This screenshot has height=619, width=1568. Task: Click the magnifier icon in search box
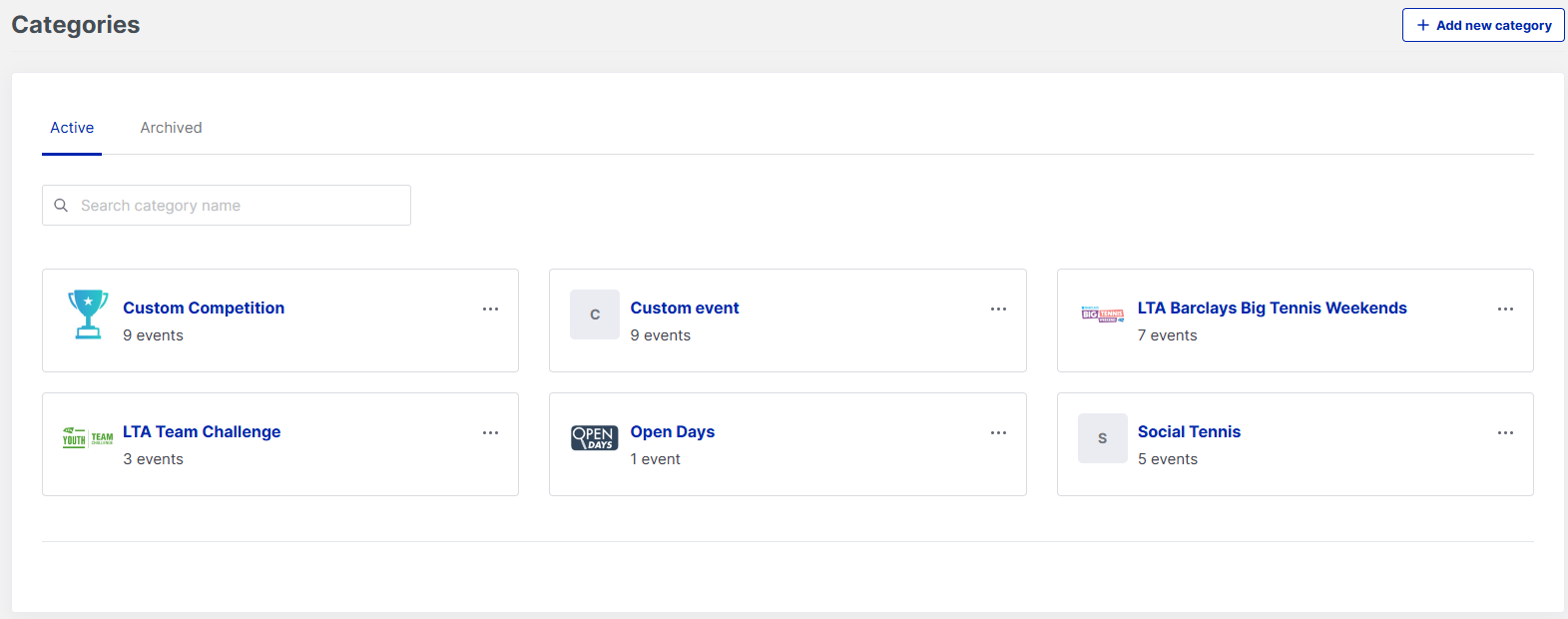coord(61,206)
